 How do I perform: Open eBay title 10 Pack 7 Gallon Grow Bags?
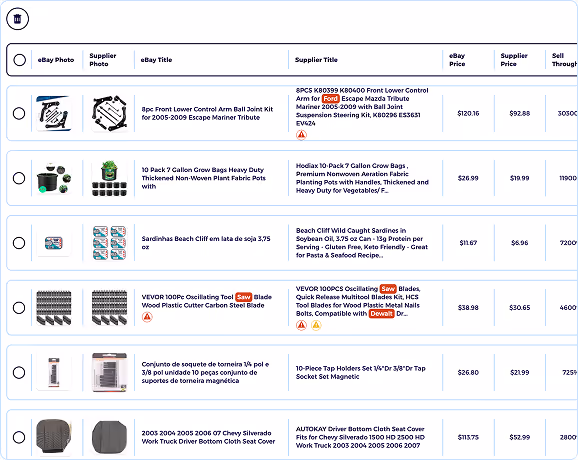pos(203,178)
